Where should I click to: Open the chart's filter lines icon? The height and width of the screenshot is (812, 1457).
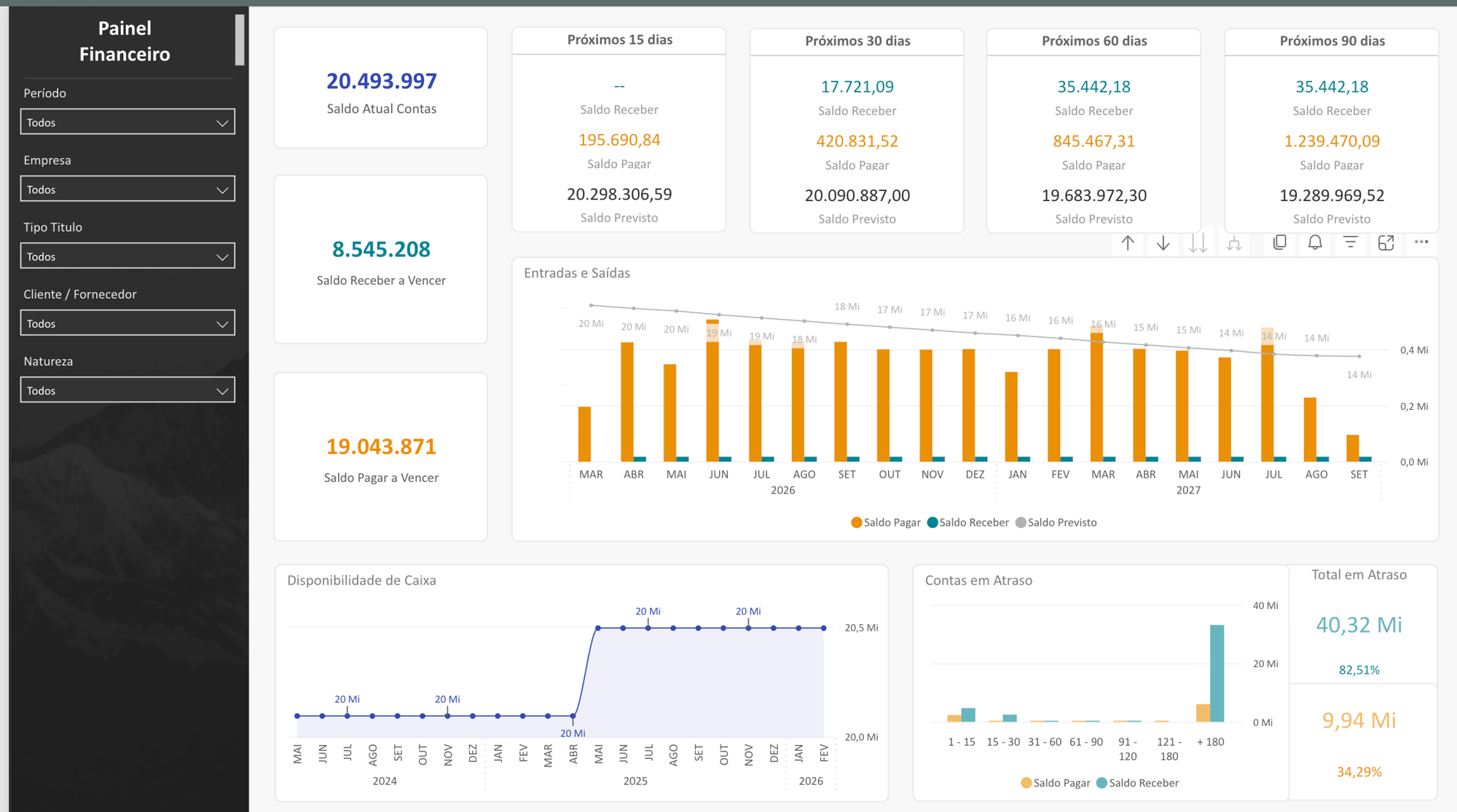click(1351, 243)
